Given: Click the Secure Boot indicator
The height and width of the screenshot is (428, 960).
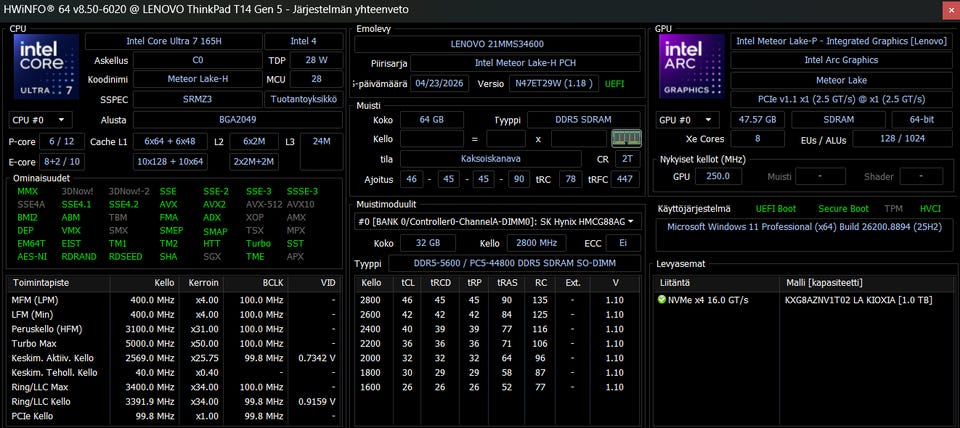Looking at the screenshot, I should pos(844,209).
